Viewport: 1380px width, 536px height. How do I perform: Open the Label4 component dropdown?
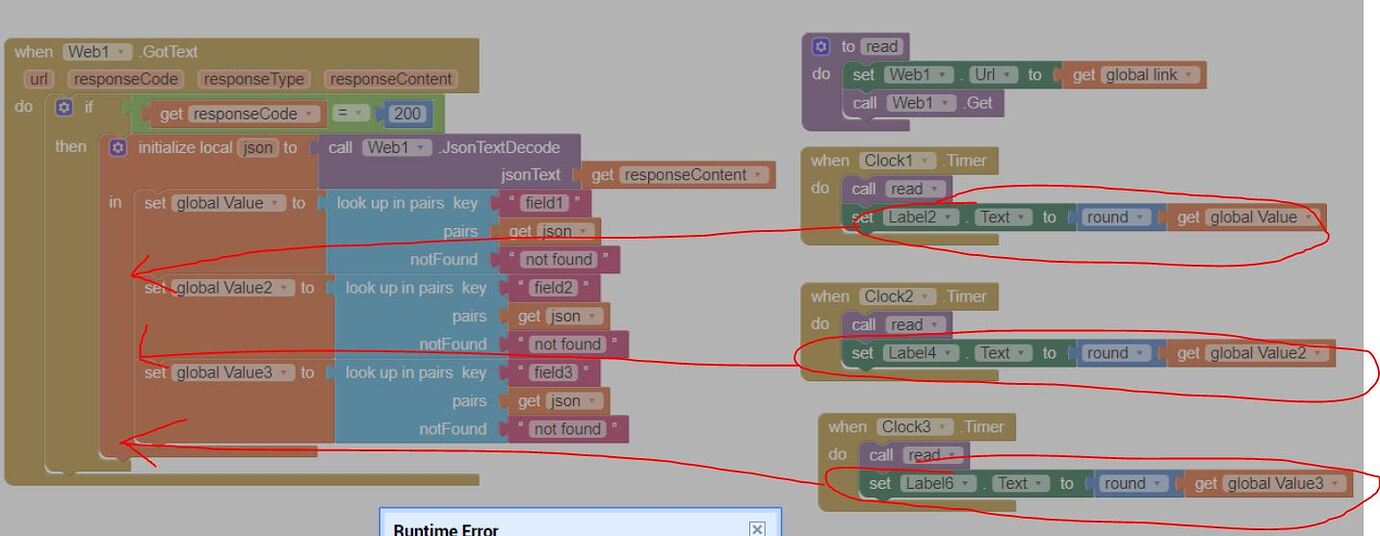click(x=922, y=353)
